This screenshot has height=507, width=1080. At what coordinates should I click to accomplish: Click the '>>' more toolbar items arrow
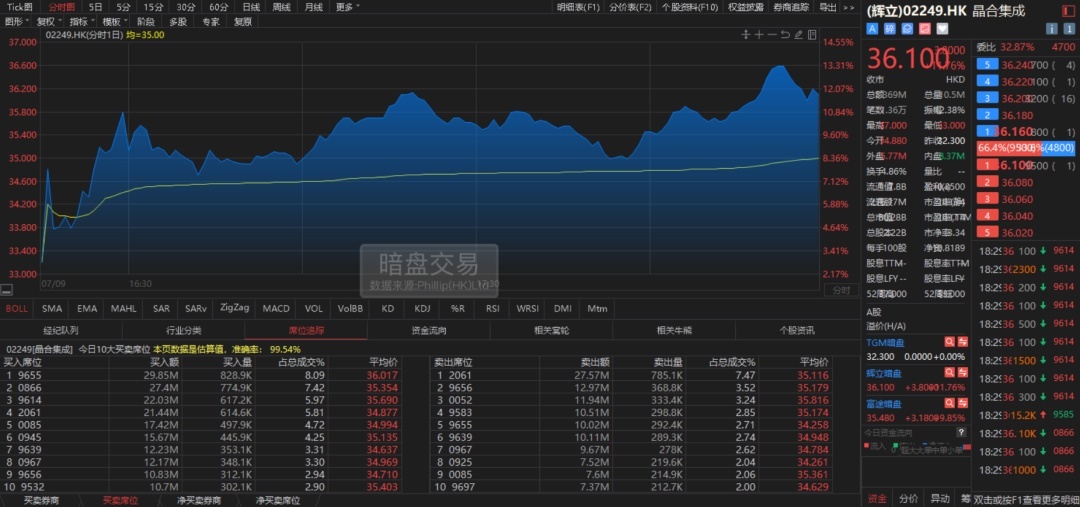(x=849, y=7)
